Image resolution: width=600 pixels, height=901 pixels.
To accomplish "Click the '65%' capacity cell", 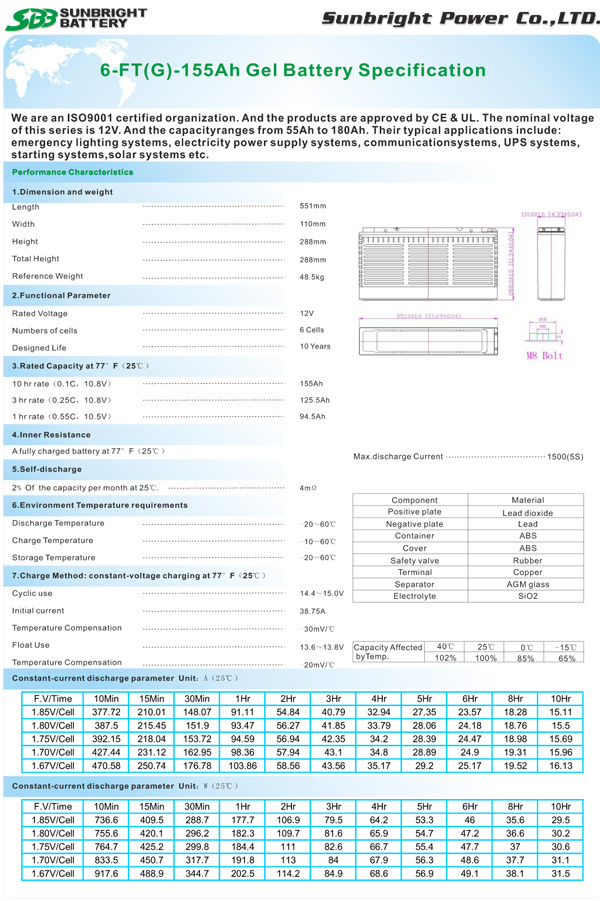I will coord(567,658).
